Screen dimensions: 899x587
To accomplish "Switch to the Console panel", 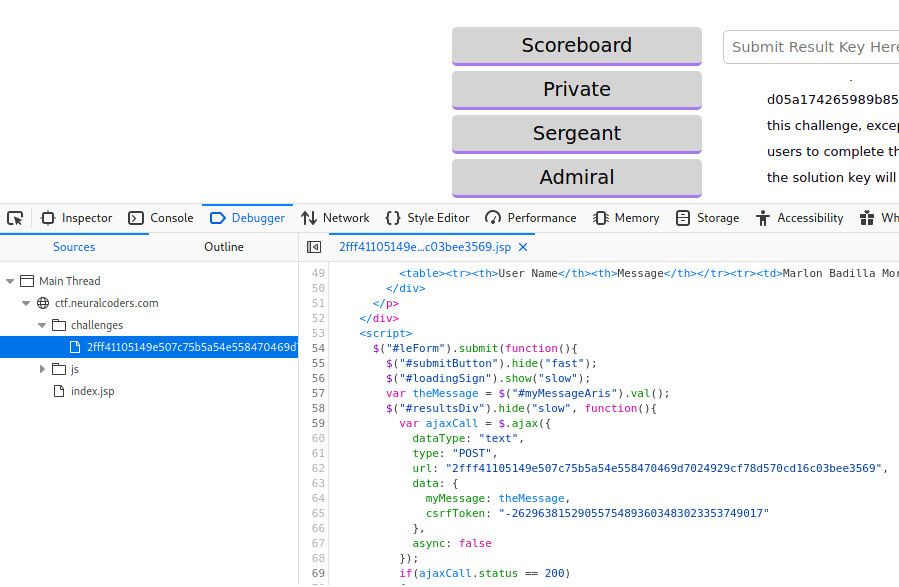I will [161, 218].
